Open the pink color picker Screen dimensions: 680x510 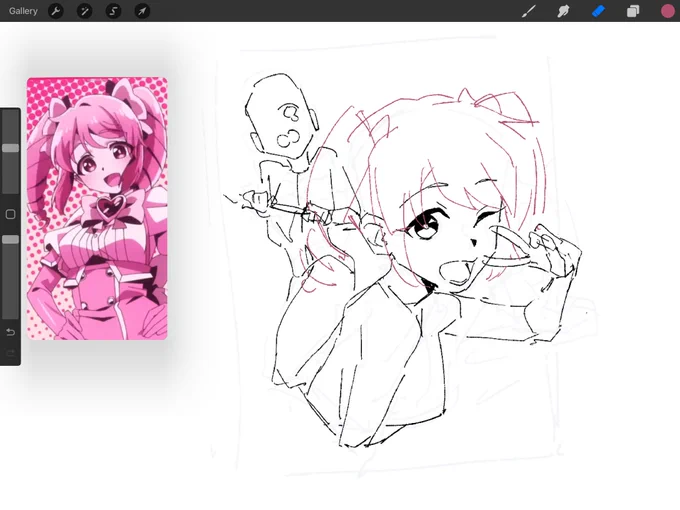pyautogui.click(x=667, y=11)
